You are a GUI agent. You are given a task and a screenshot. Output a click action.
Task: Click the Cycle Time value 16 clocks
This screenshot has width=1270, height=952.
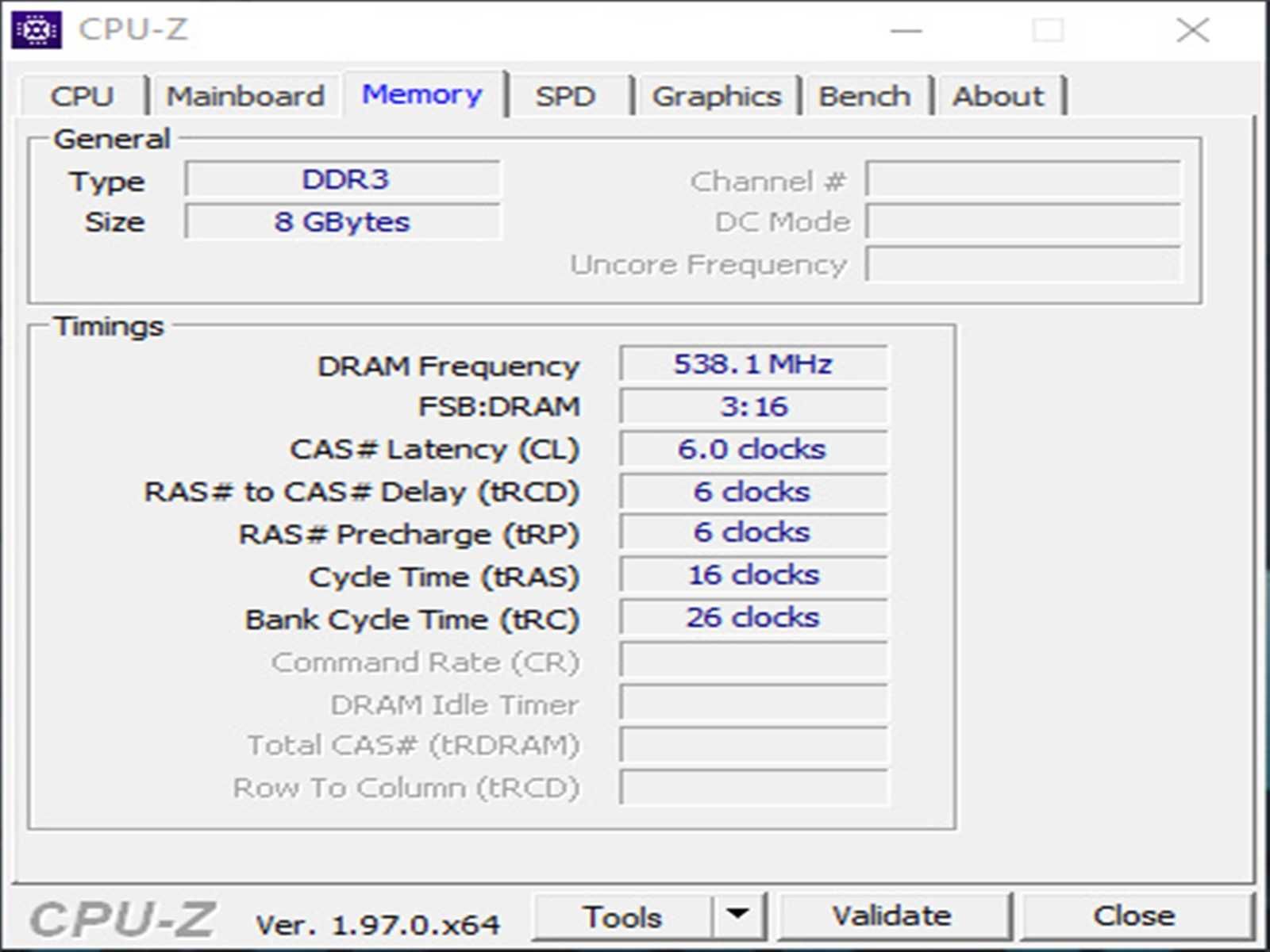tap(753, 575)
